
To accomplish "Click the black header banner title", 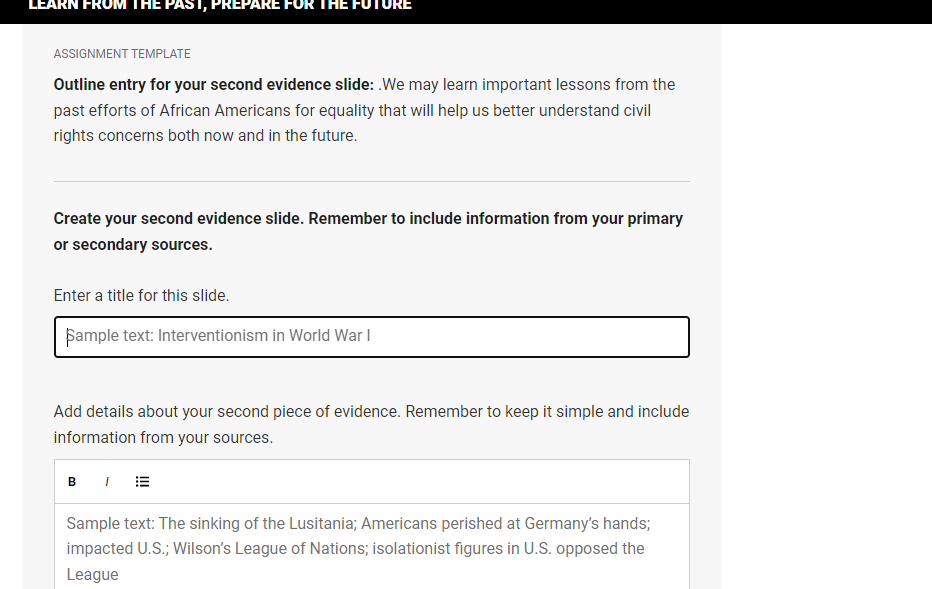I will [220, 5].
